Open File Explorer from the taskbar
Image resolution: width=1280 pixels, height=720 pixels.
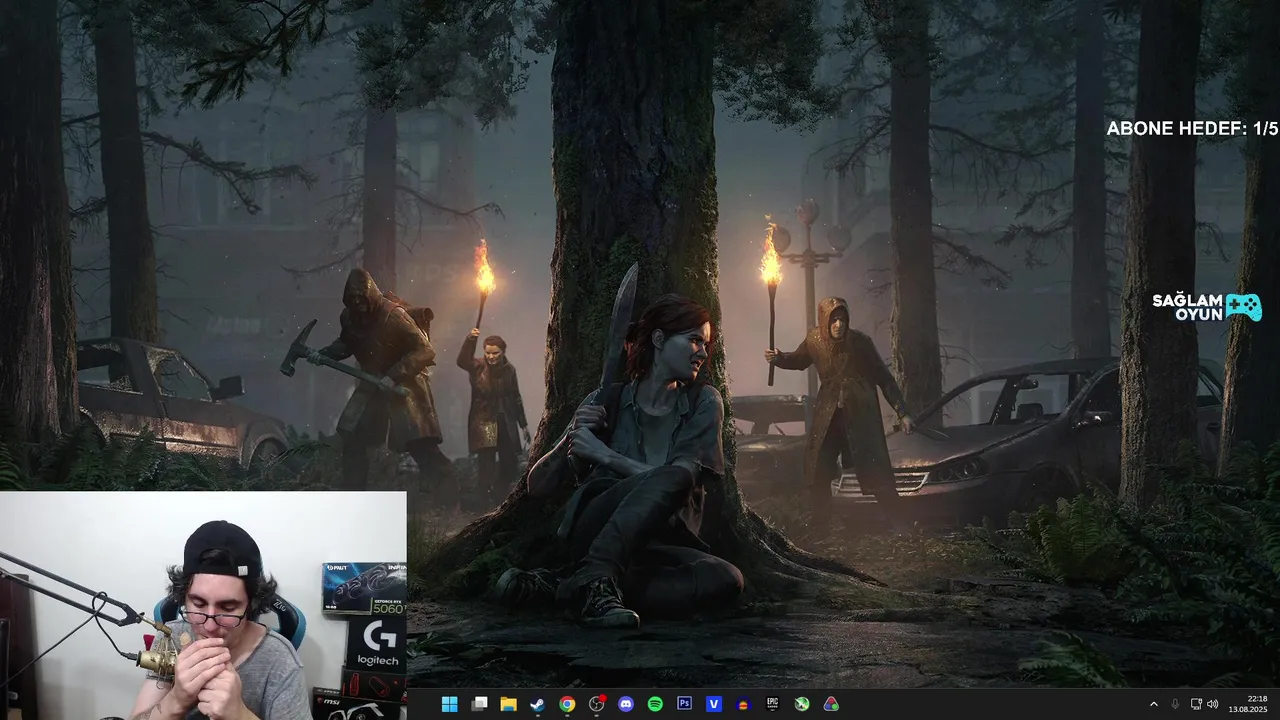pyautogui.click(x=508, y=704)
